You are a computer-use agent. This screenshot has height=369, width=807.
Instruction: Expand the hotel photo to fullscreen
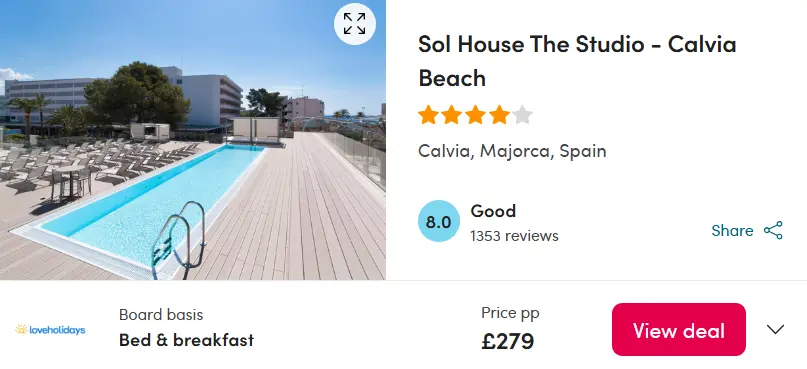(355, 24)
